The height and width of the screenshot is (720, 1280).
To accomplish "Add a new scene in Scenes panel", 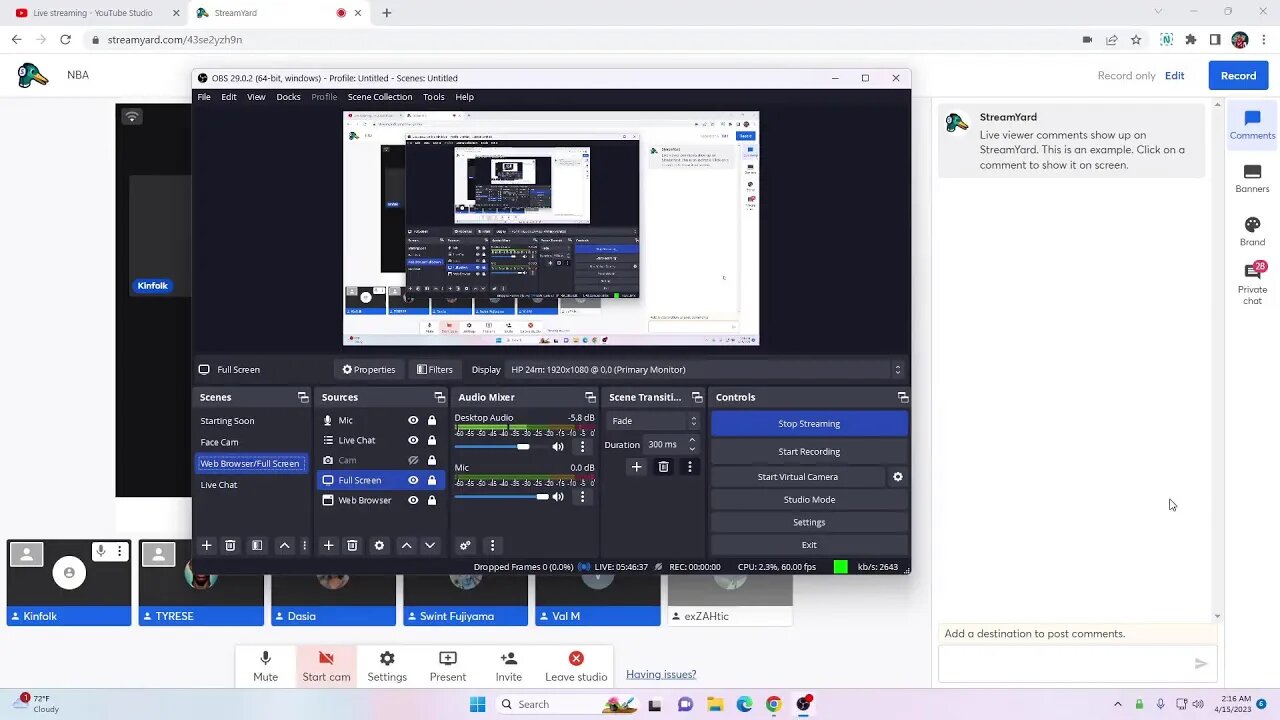I will point(207,545).
